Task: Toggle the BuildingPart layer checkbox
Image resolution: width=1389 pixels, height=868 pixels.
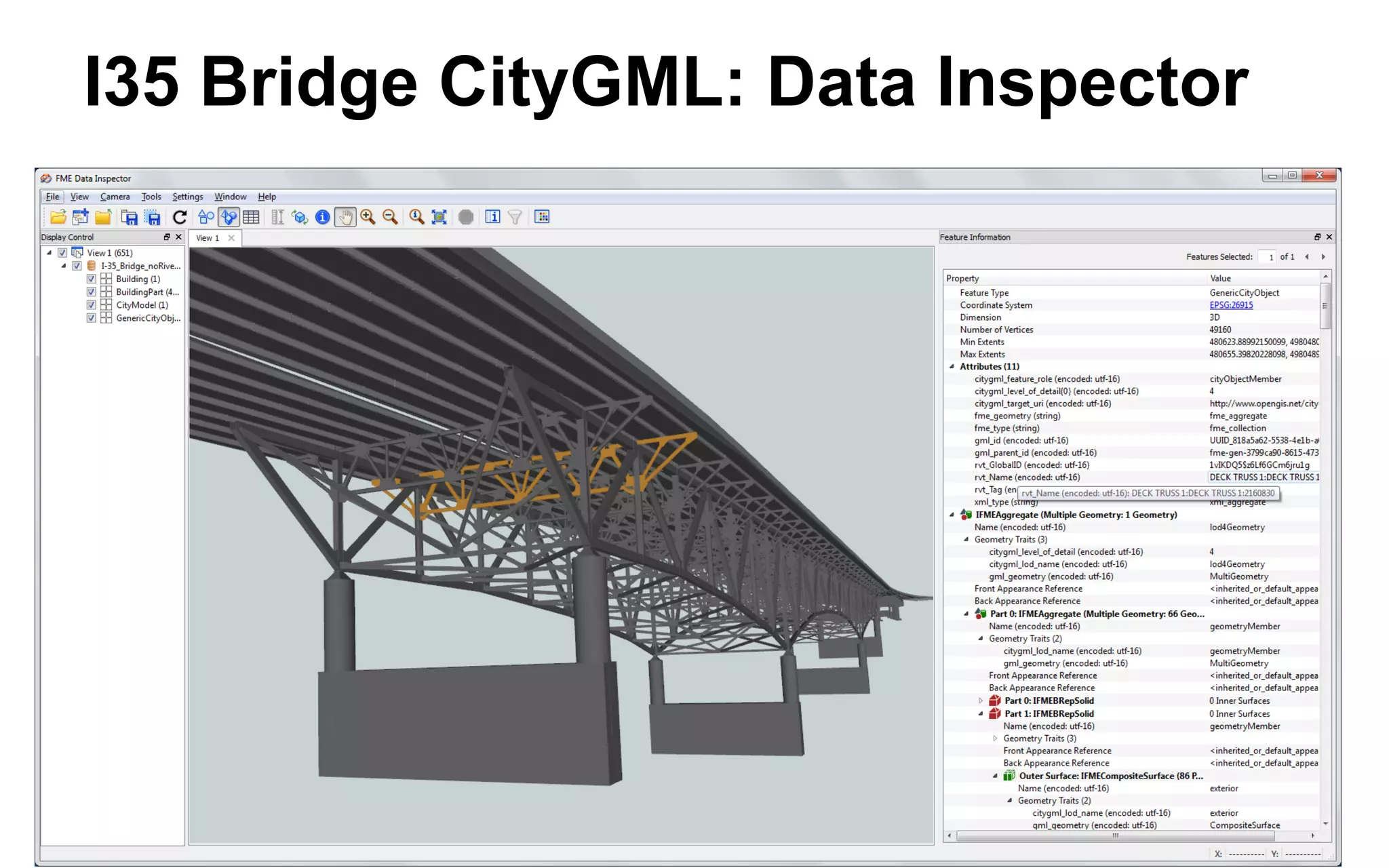Action: coord(92,292)
